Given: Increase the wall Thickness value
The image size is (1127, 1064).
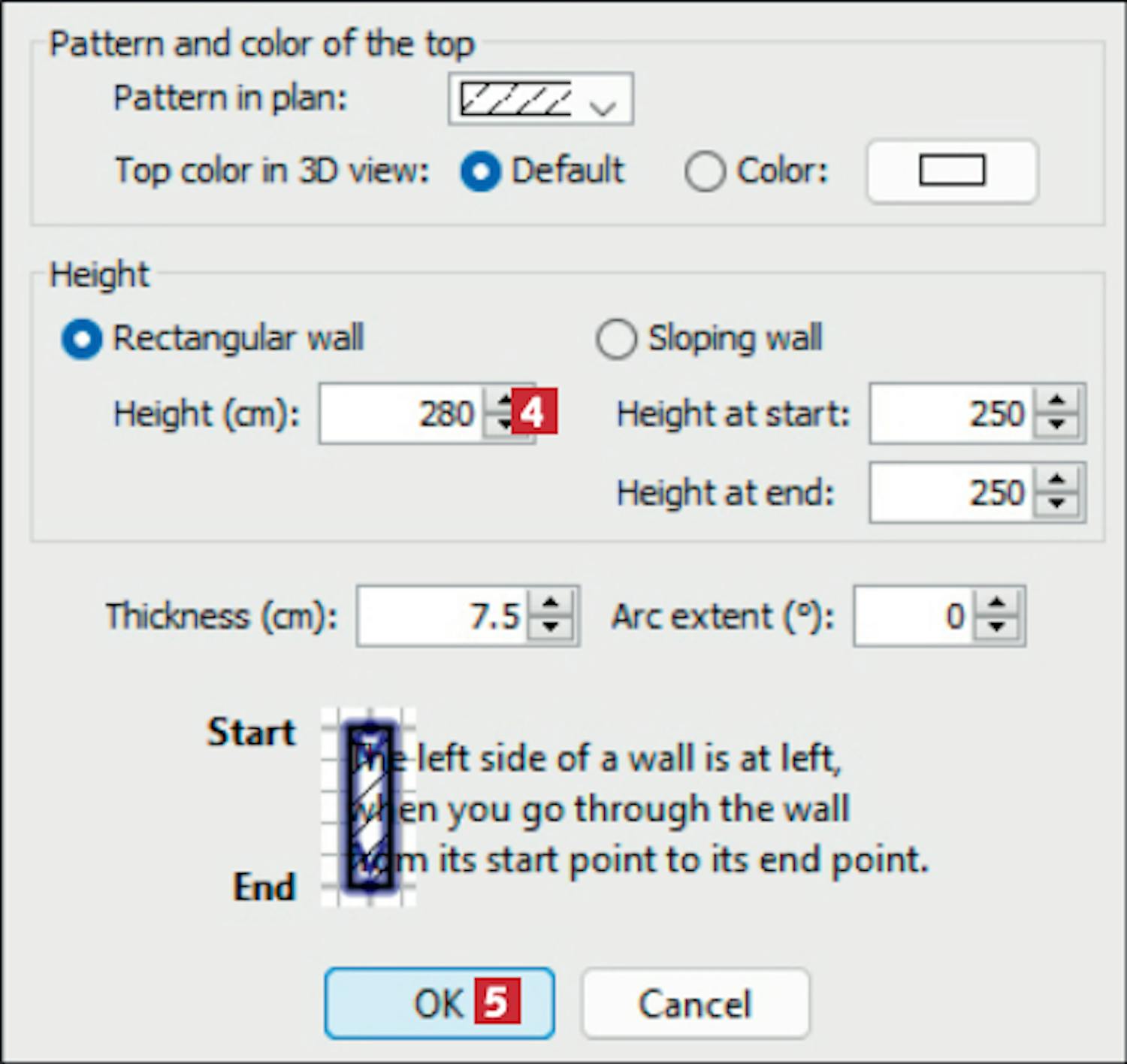Looking at the screenshot, I should (x=551, y=604).
